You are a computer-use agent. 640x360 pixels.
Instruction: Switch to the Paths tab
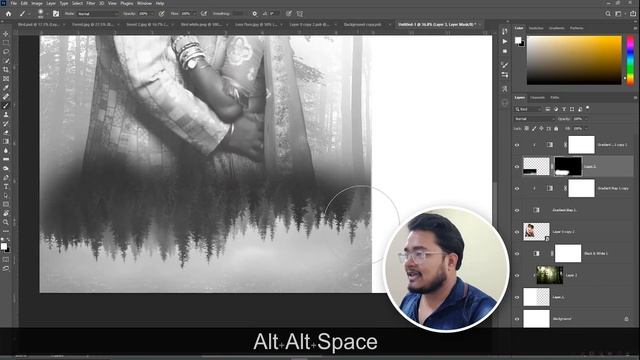[554, 98]
